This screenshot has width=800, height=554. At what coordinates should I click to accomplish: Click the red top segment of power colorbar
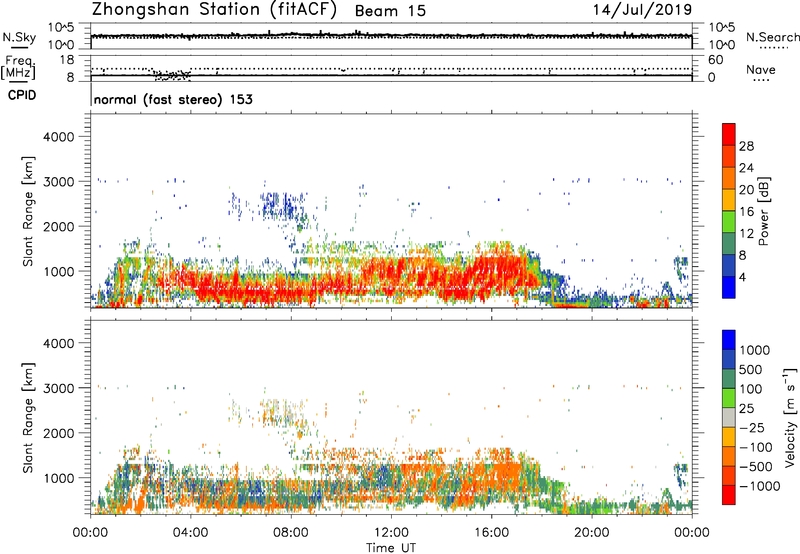pos(729,134)
